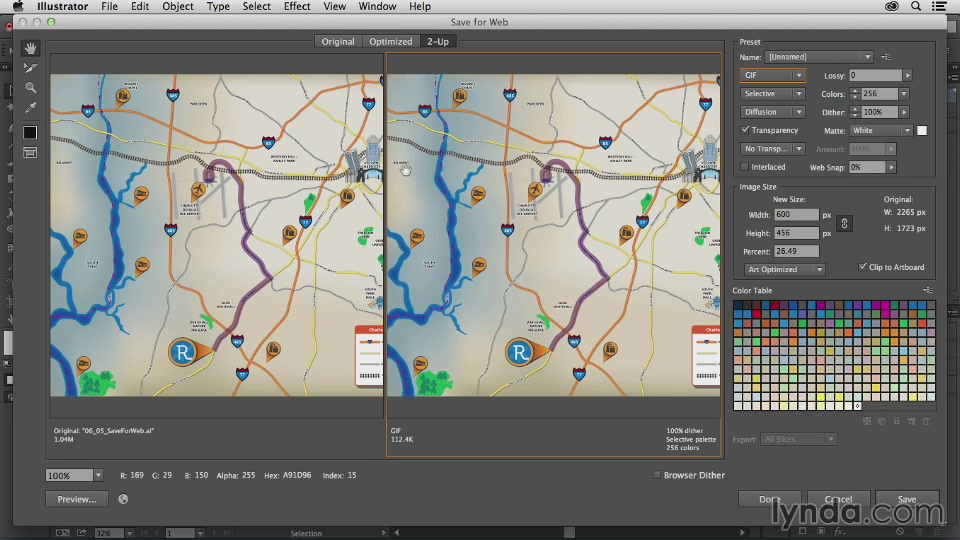The image size is (960, 540).
Task: Click the Cancel button
Action: click(x=838, y=499)
